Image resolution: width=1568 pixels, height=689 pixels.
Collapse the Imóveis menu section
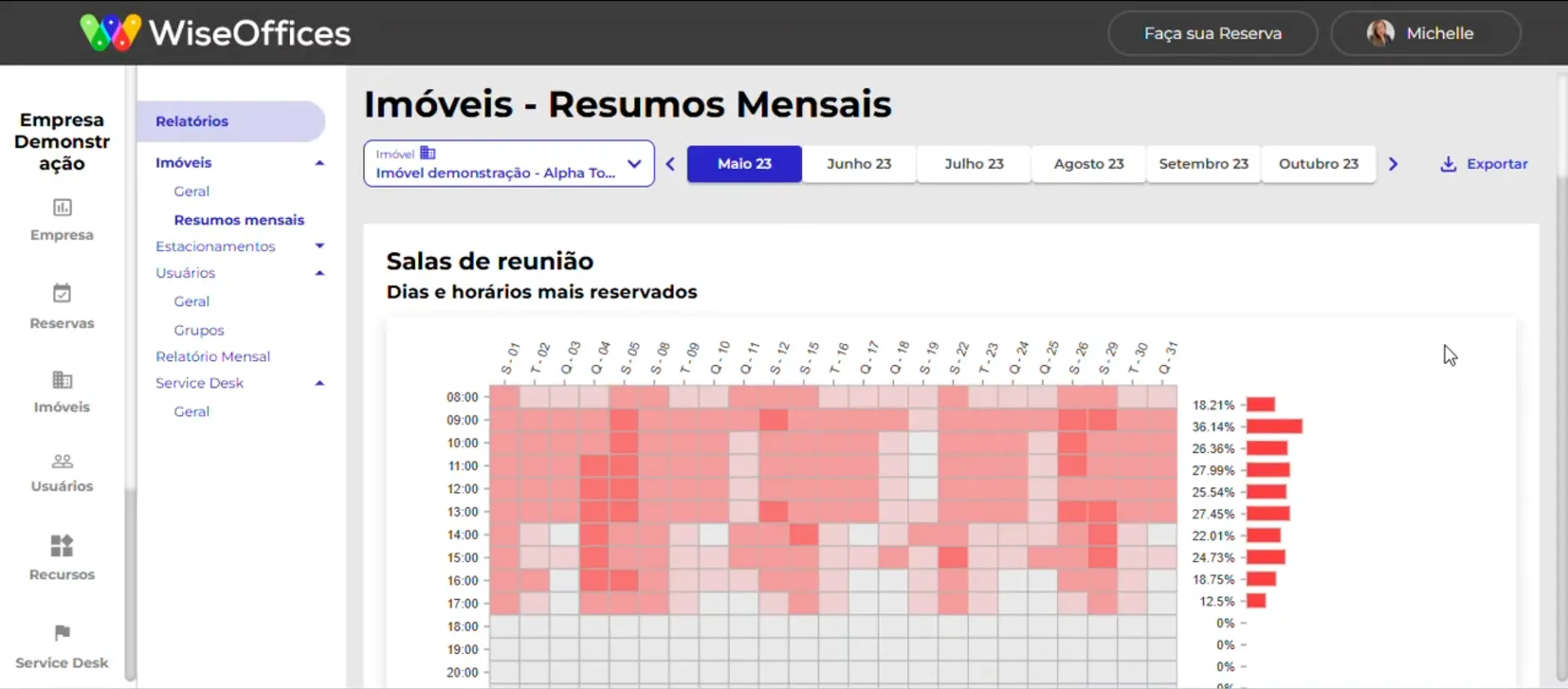coord(320,162)
